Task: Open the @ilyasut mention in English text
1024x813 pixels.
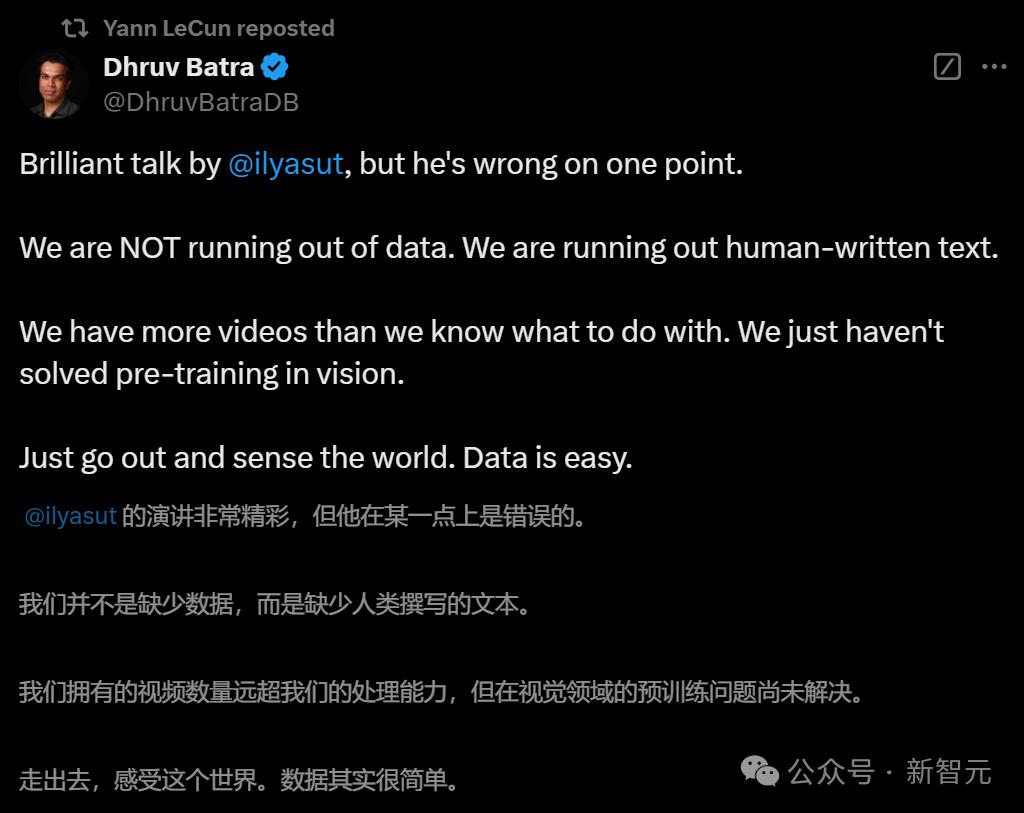Action: [x=286, y=164]
